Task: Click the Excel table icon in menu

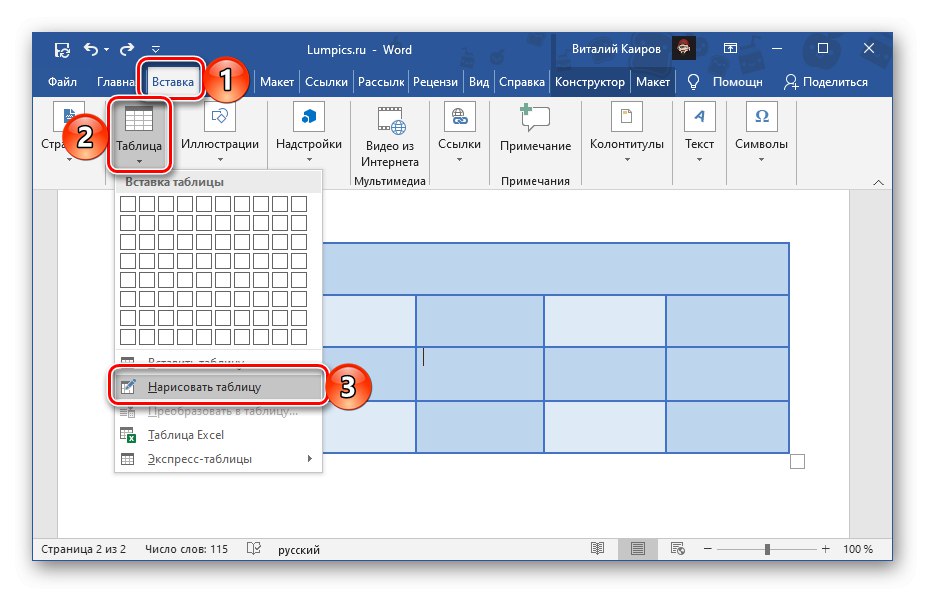Action: [128, 435]
